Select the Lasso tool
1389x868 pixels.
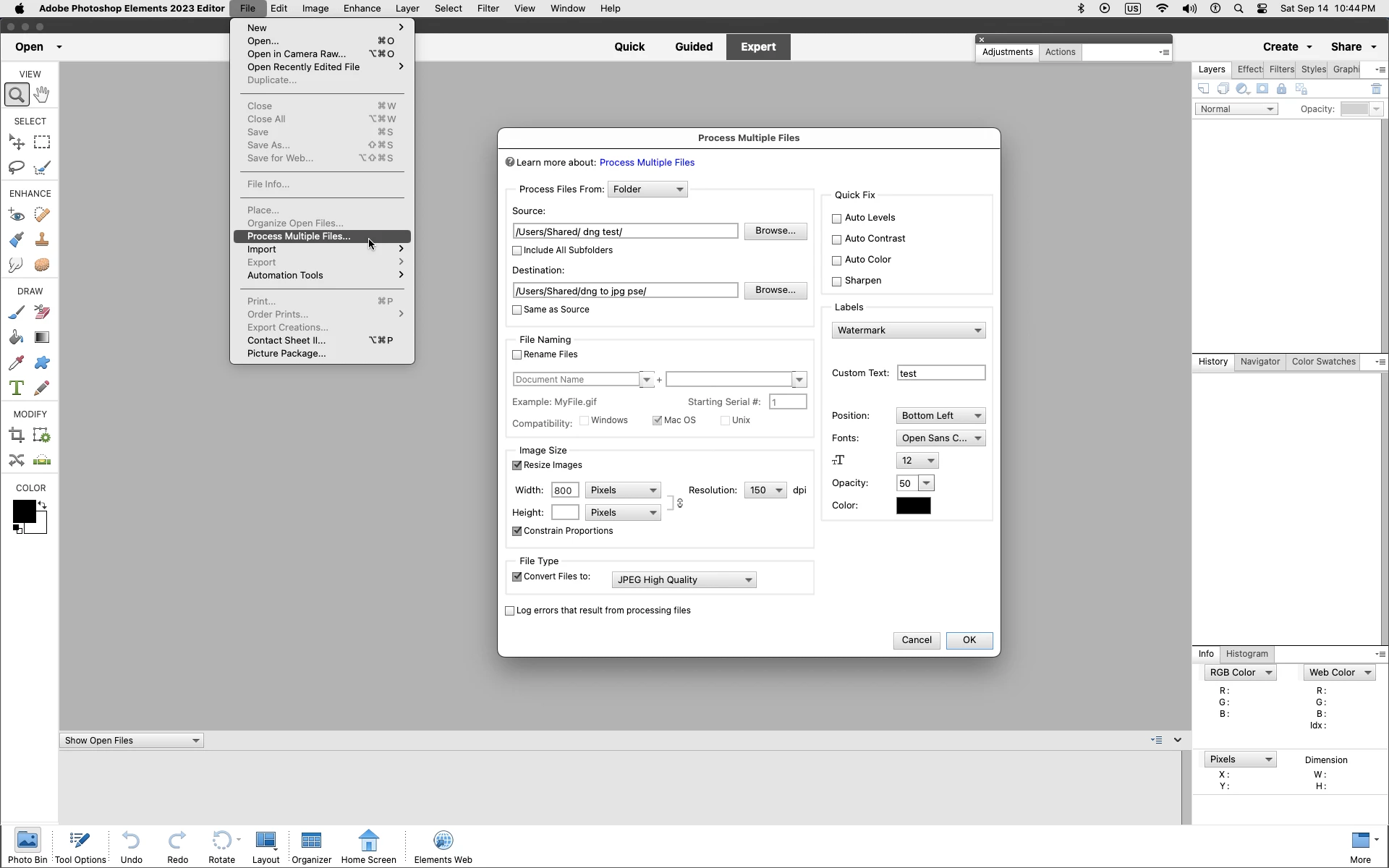click(x=17, y=168)
